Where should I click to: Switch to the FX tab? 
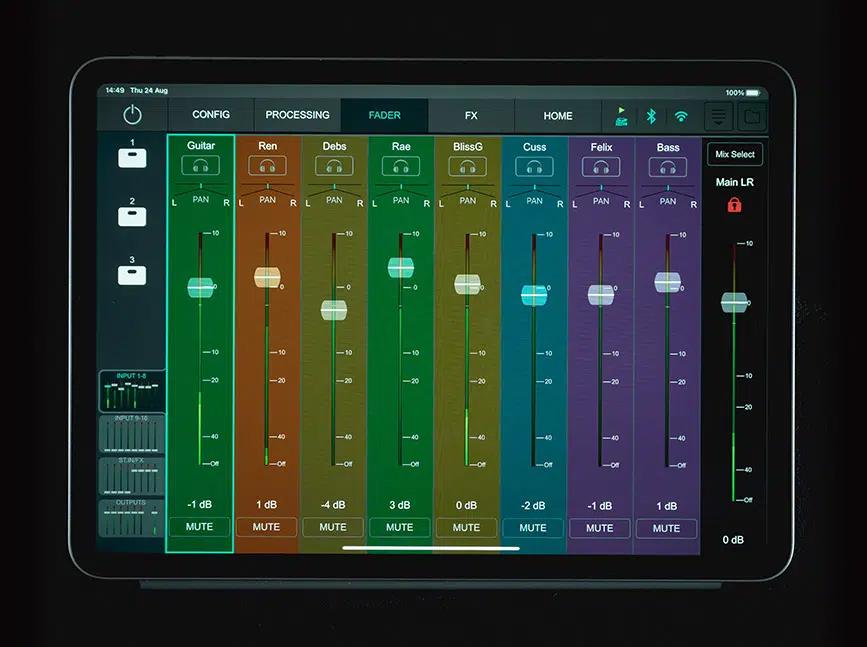470,114
